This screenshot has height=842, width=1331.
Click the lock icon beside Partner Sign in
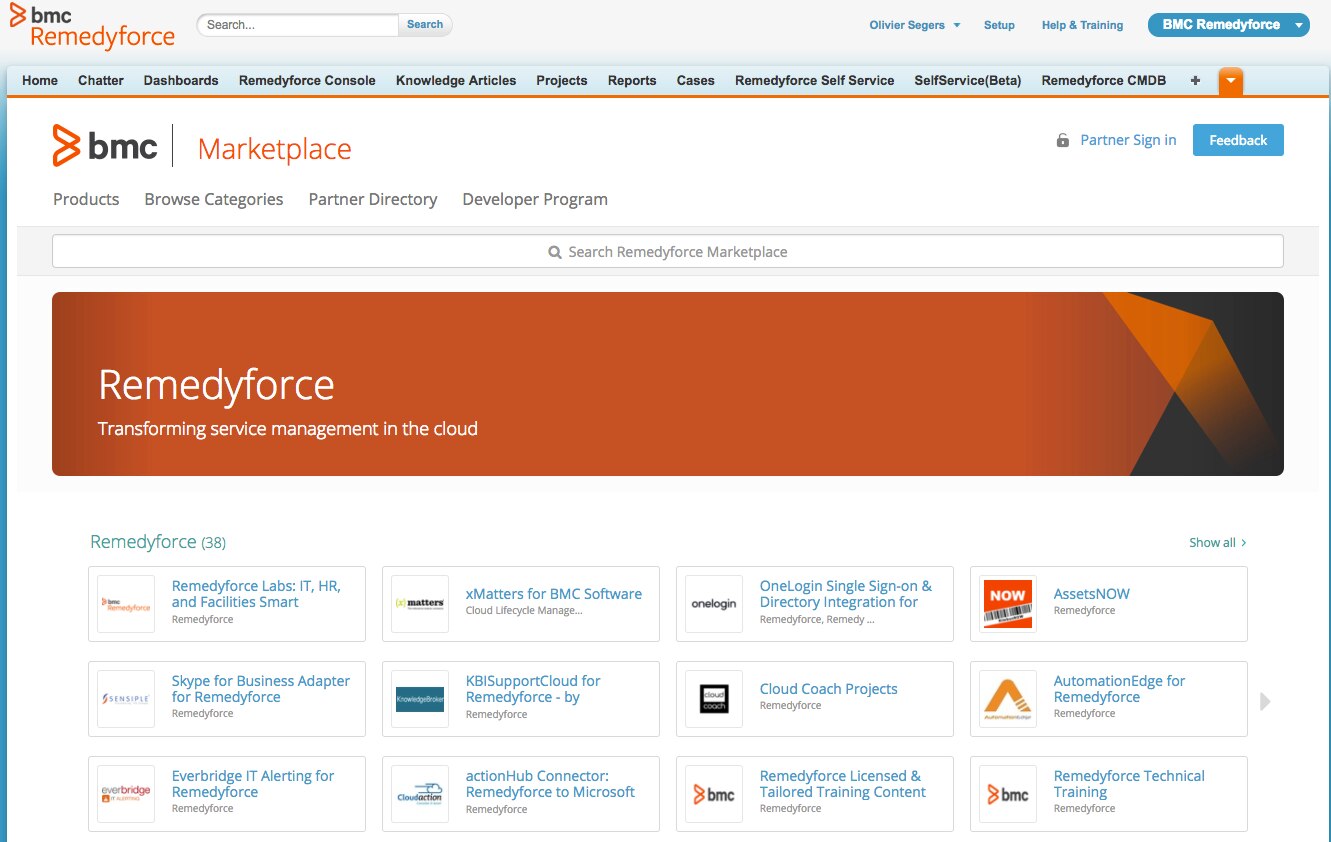[1063, 141]
